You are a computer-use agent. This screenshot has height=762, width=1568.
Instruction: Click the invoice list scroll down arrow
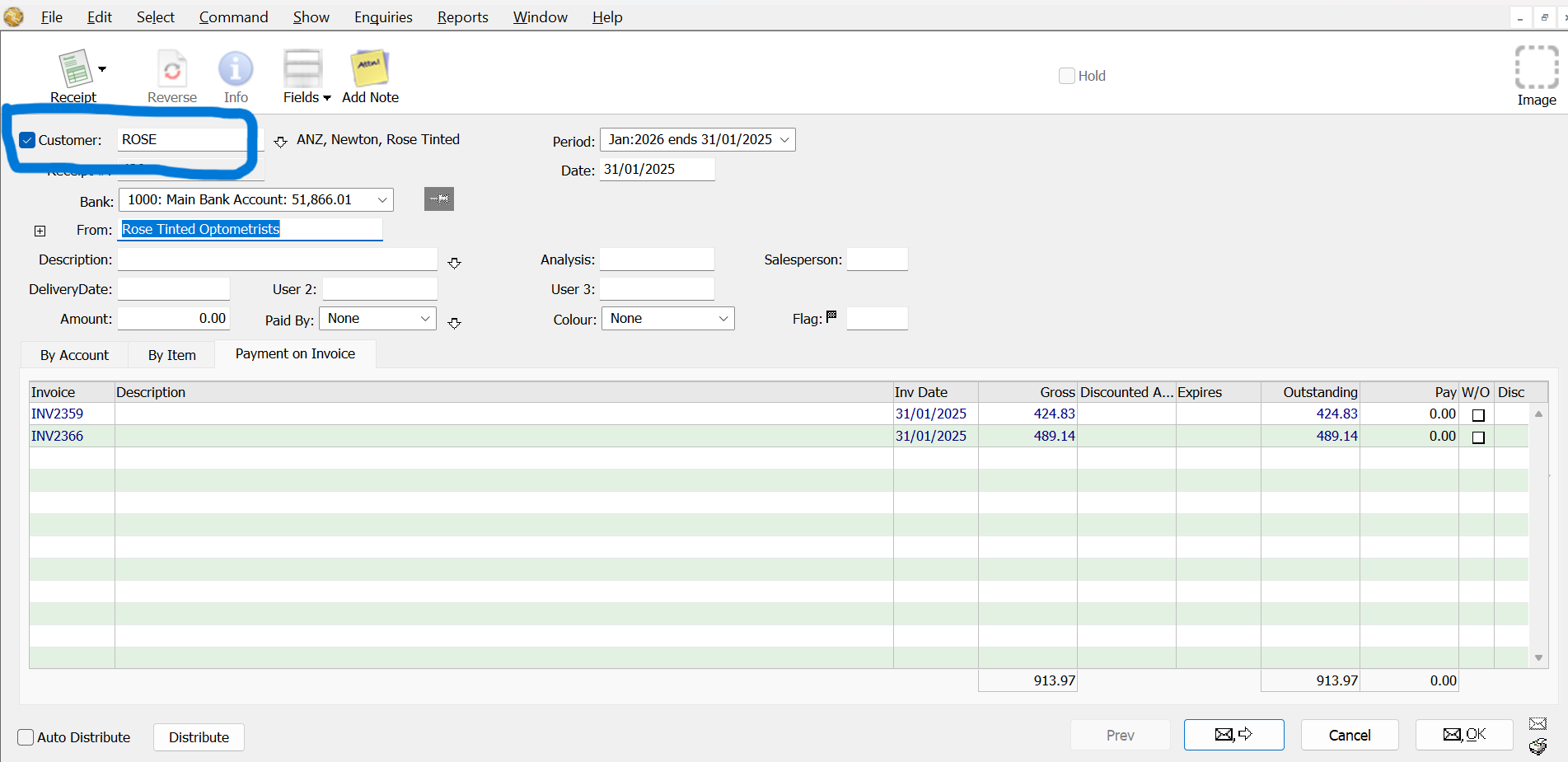(x=1538, y=657)
